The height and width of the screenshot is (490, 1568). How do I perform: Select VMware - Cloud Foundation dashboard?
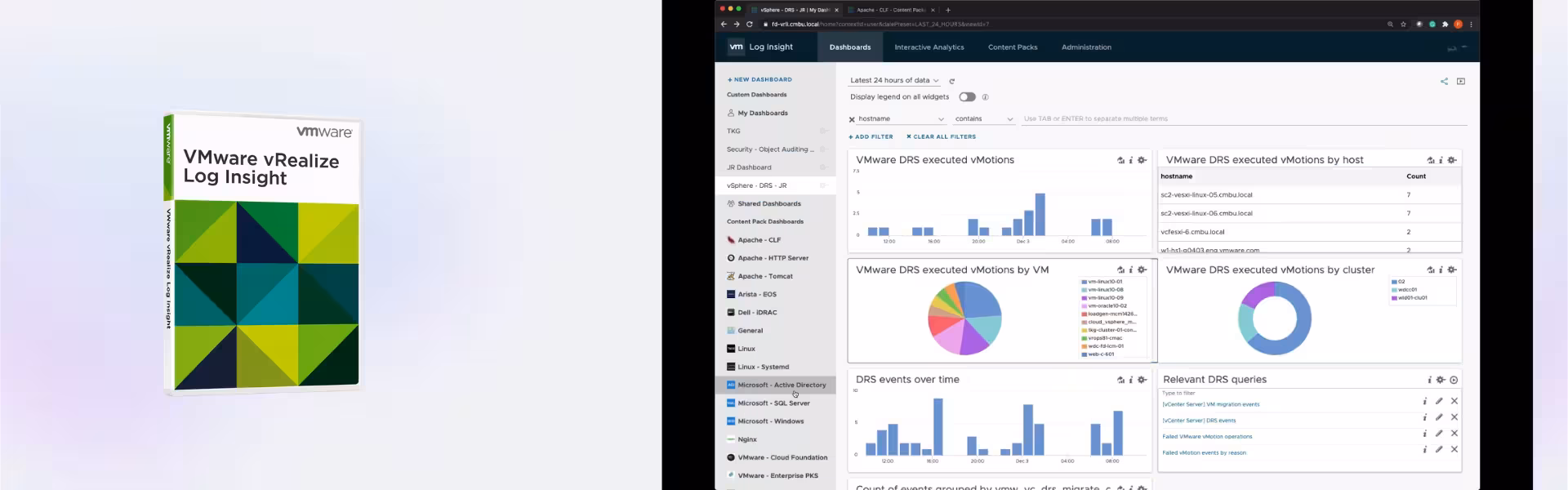pyautogui.click(x=782, y=457)
